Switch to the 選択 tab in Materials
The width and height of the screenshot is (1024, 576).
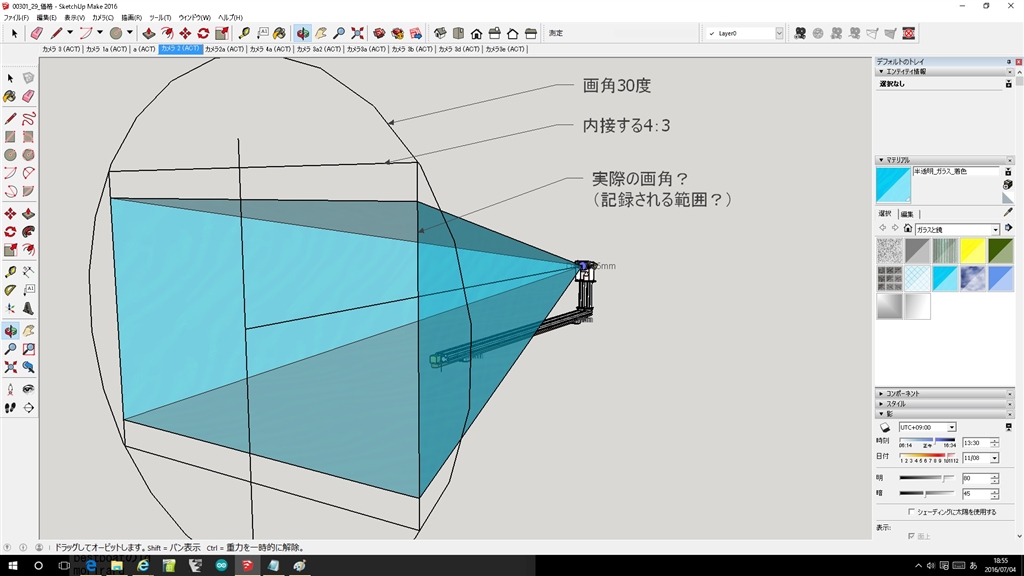click(885, 214)
